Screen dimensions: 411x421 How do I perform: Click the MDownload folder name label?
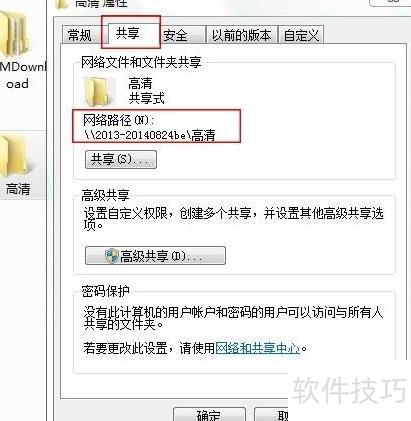pyautogui.click(x=22, y=75)
